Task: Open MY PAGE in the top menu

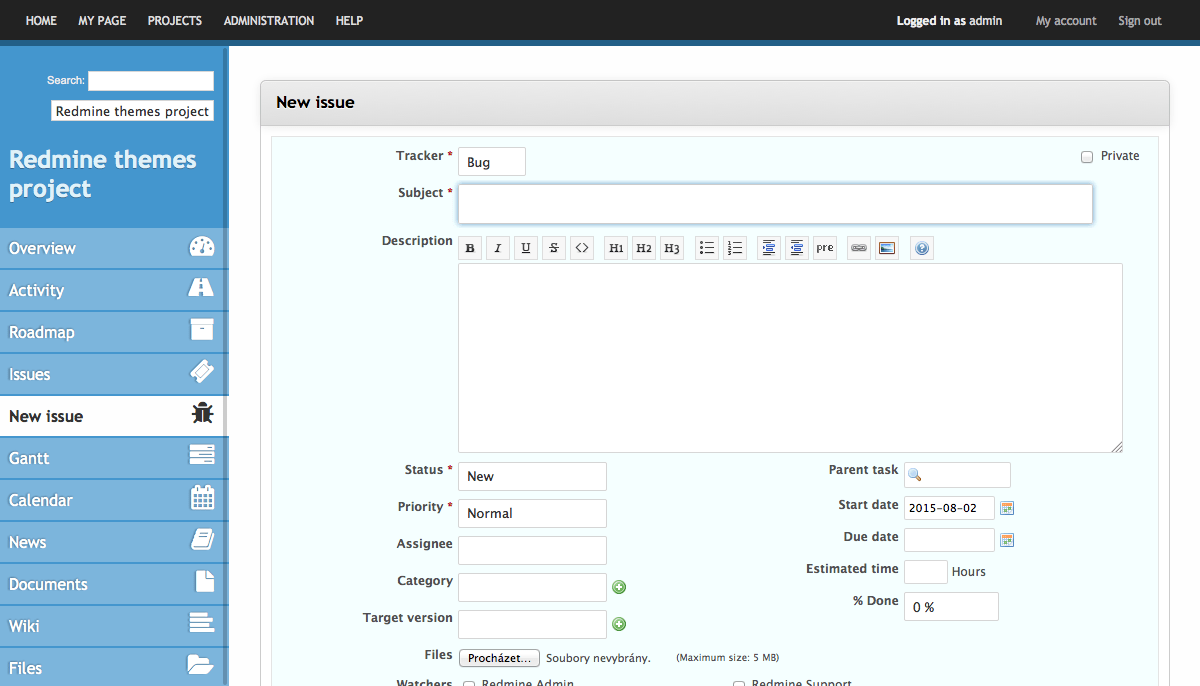Action: tap(102, 21)
